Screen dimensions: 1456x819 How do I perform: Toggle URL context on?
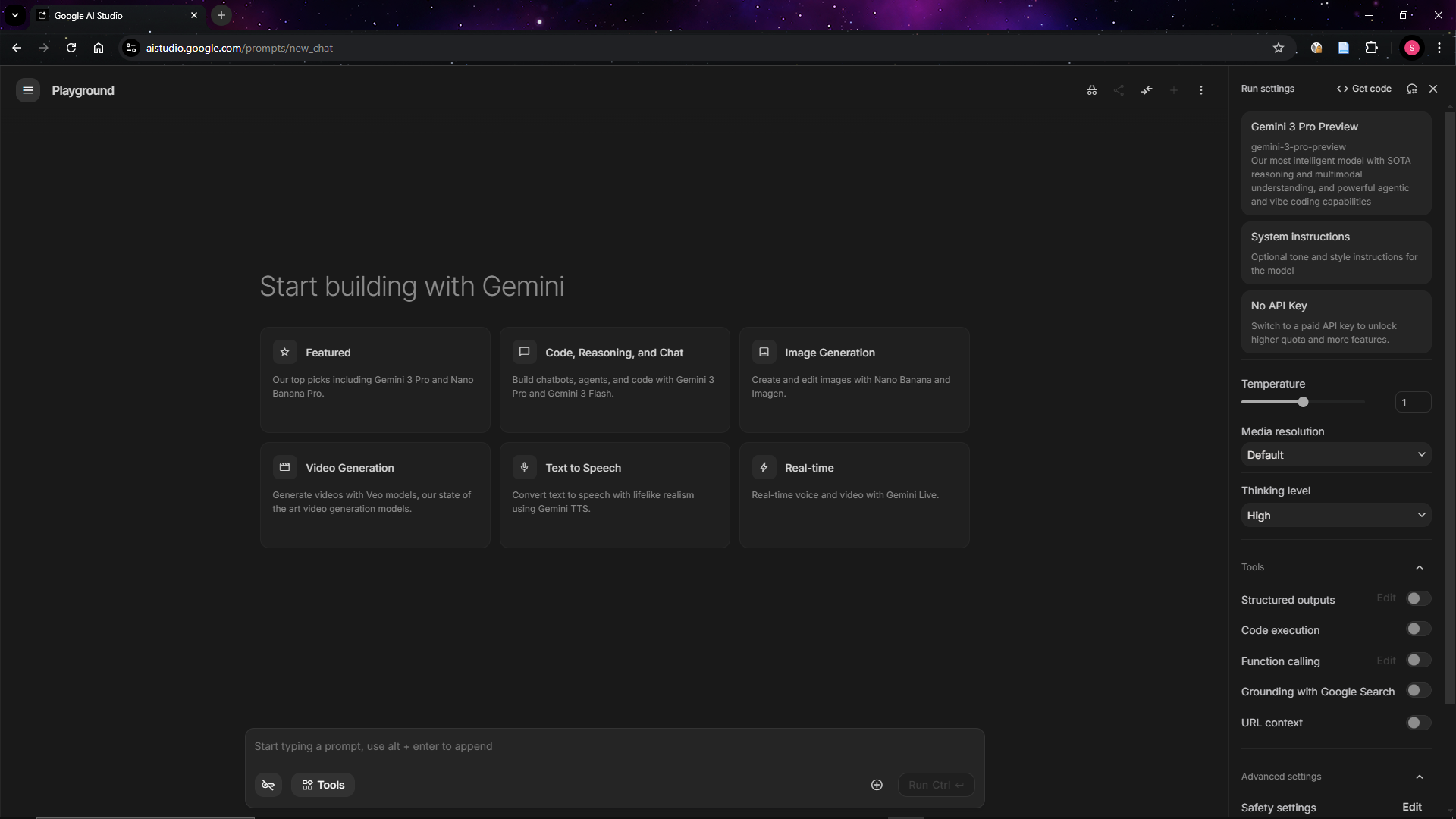click(1418, 723)
